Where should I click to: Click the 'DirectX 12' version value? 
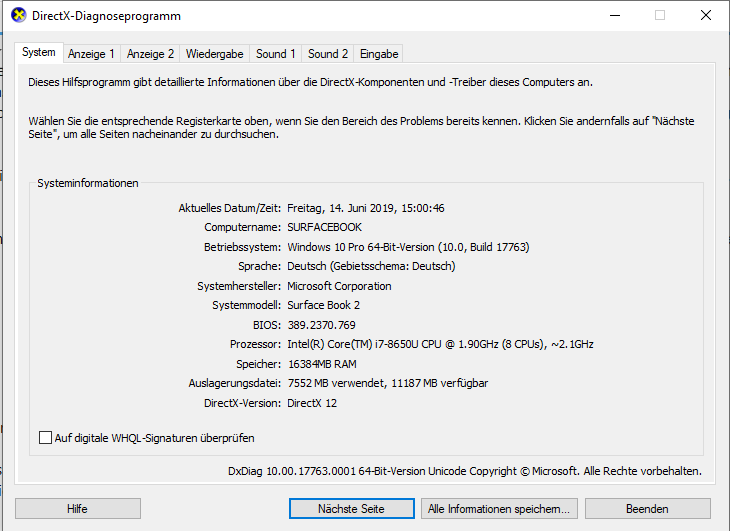coord(312,403)
